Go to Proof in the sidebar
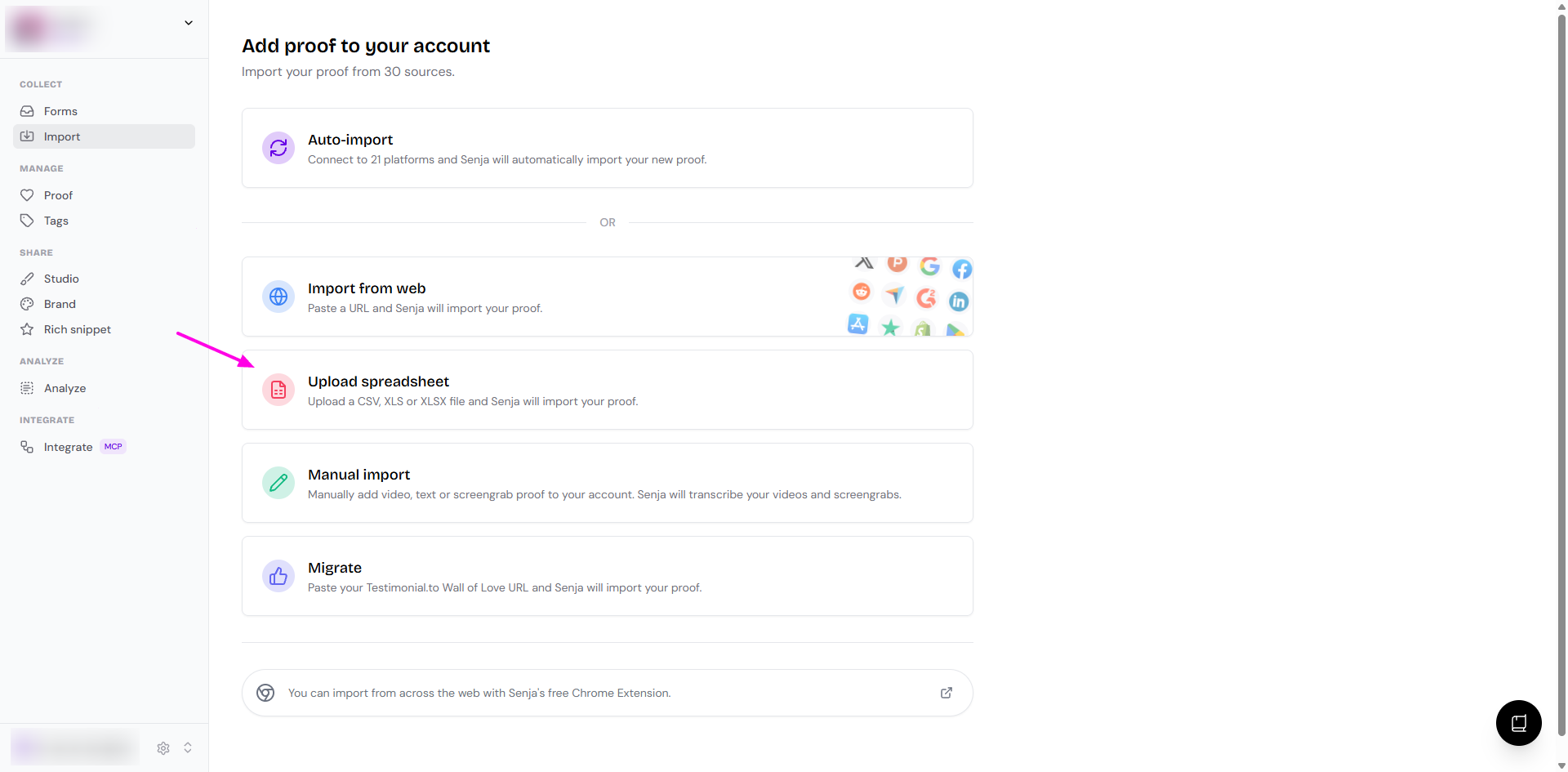 (58, 195)
